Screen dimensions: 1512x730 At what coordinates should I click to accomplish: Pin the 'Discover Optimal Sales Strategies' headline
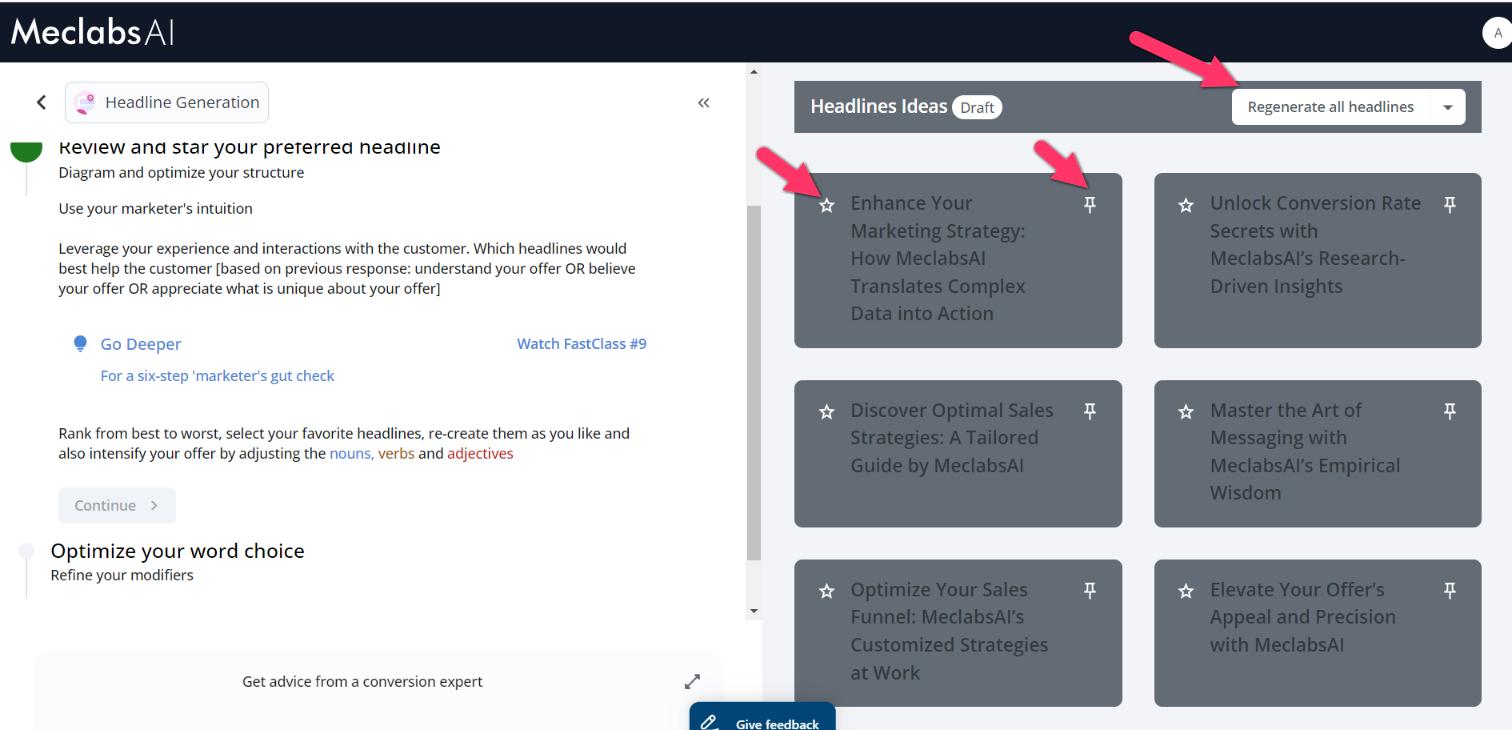click(x=1090, y=411)
